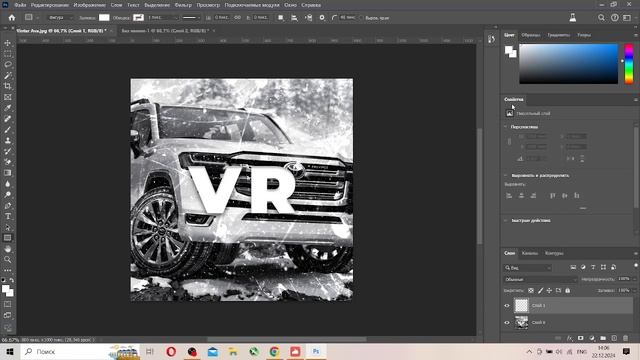Create new adjustment layer
Viewport: 640px width, 360px height.
pos(592,338)
